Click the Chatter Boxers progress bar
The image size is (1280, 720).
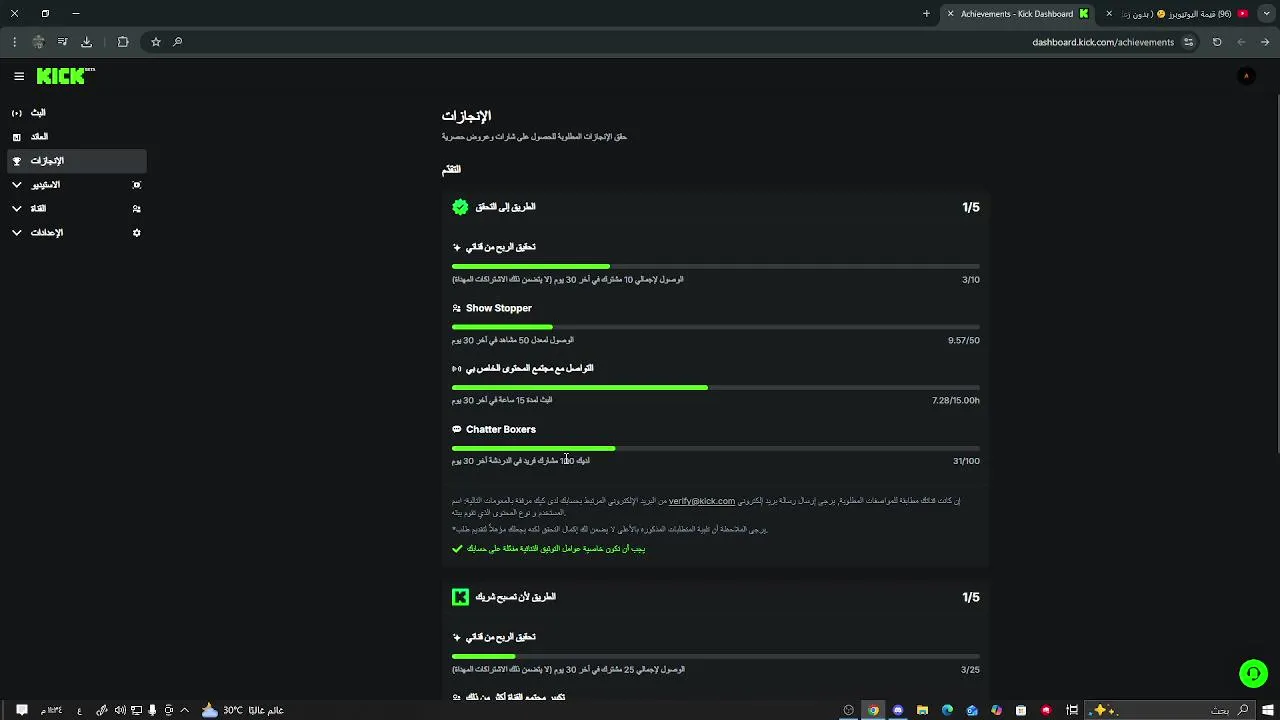(x=716, y=448)
